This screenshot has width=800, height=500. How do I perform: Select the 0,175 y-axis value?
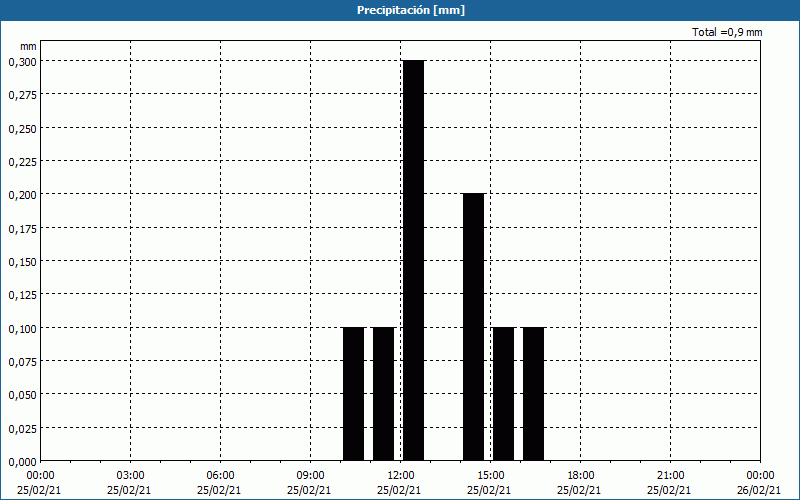[22, 229]
